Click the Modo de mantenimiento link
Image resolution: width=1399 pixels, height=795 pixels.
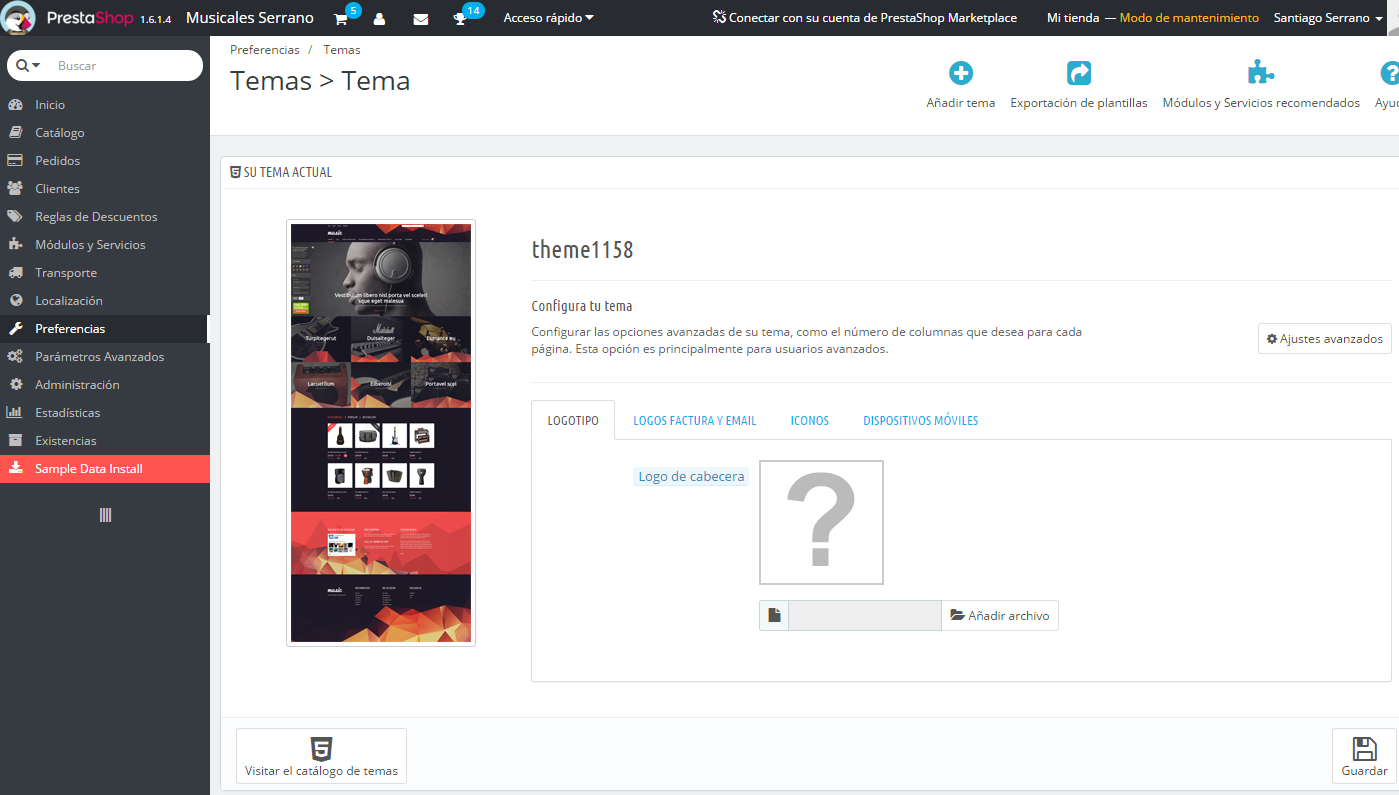[1189, 18]
